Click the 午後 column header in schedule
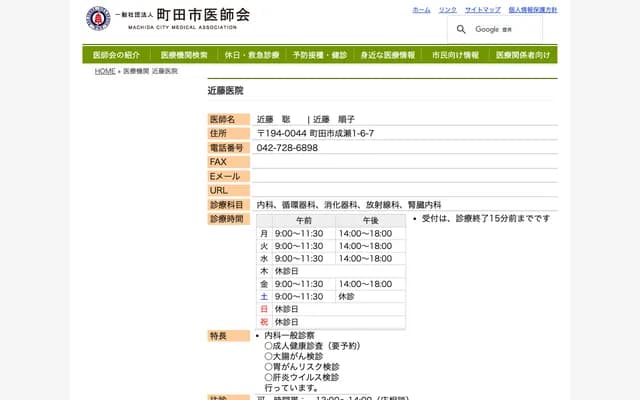The image size is (640, 400). (x=370, y=220)
